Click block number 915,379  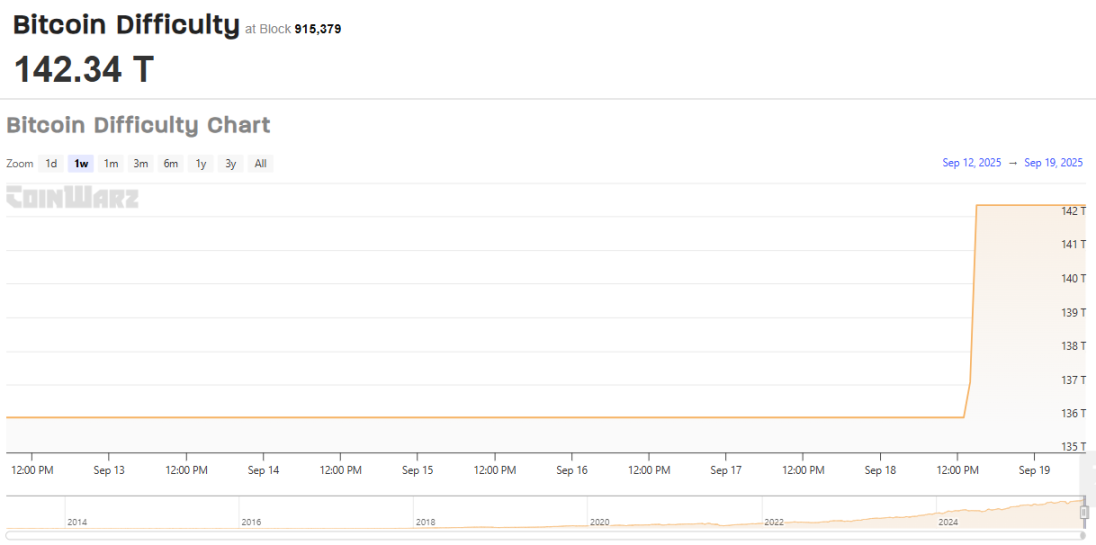pos(317,29)
